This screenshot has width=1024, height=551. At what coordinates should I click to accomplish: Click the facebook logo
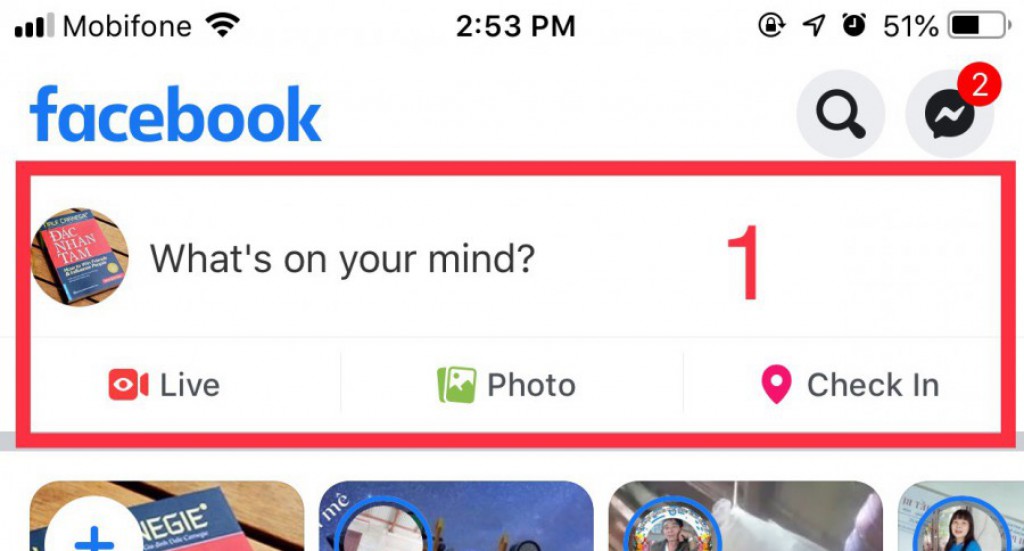(175, 114)
